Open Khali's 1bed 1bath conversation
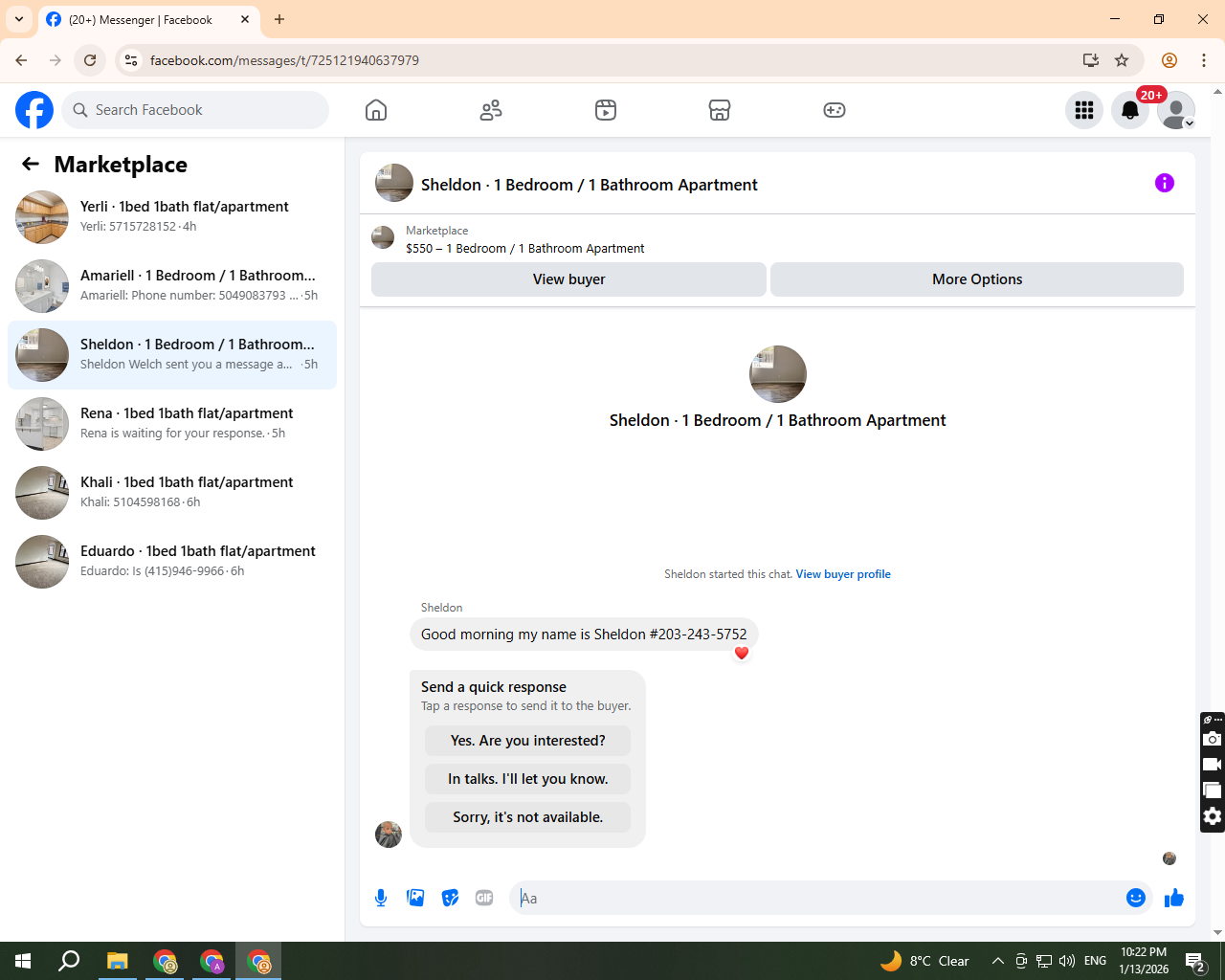This screenshot has width=1225, height=980. pos(172,493)
